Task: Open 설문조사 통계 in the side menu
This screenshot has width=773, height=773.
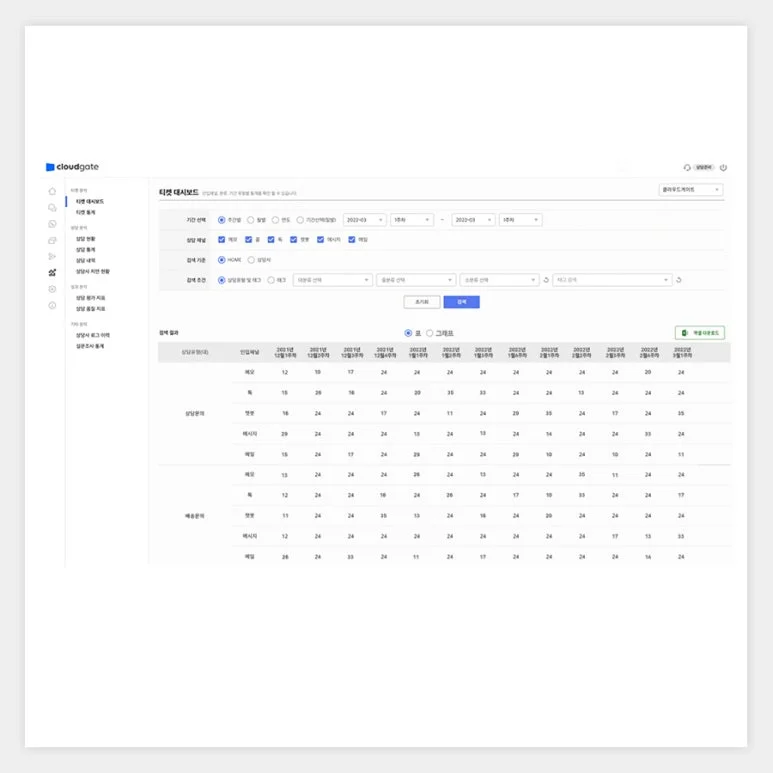Action: [x=90, y=346]
